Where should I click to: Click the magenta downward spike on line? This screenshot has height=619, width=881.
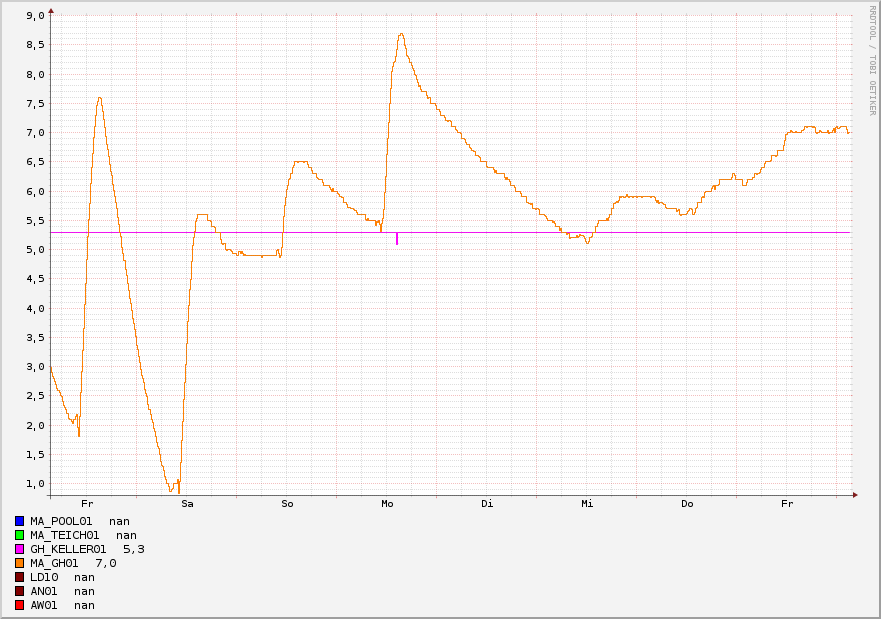pyautogui.click(x=397, y=239)
